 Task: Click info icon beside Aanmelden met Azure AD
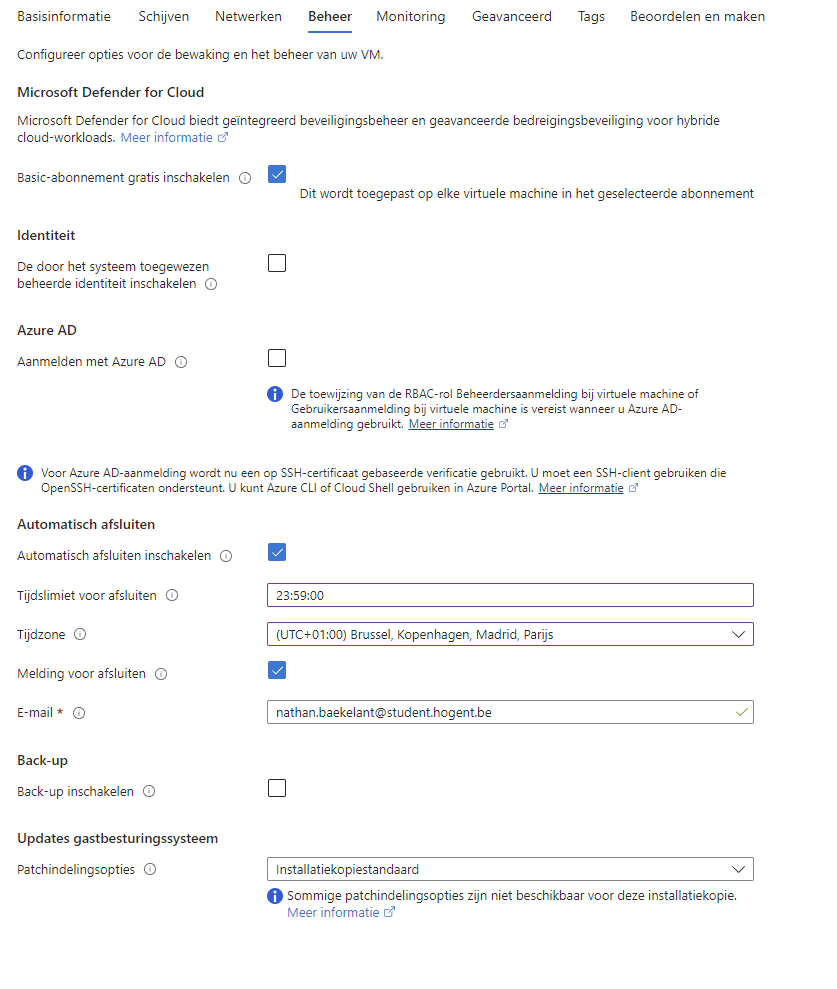click(181, 362)
